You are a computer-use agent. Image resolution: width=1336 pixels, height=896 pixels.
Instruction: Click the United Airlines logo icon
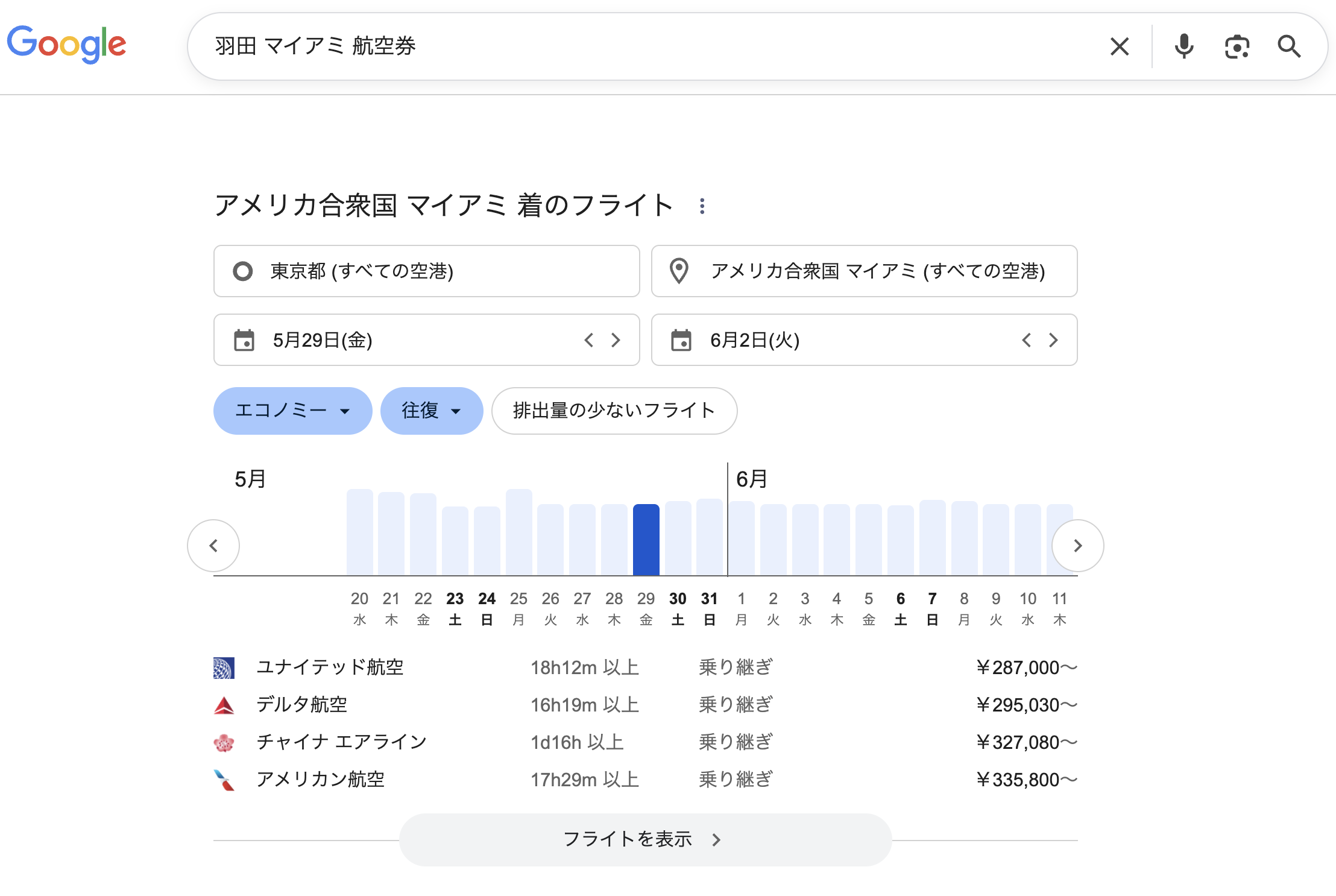(224, 668)
